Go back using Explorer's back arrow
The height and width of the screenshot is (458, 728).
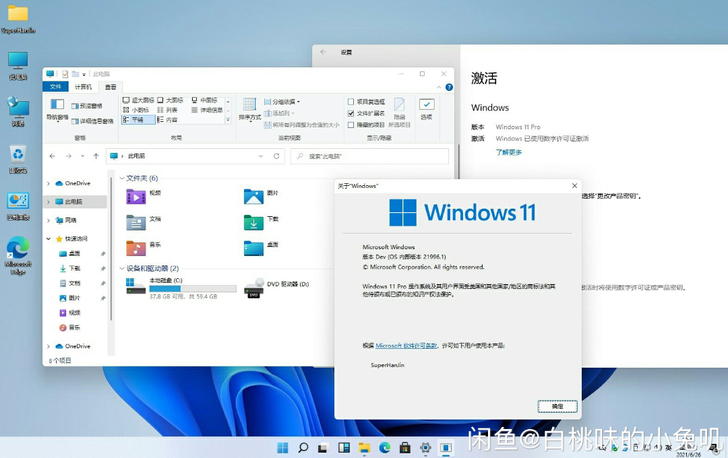[52, 156]
